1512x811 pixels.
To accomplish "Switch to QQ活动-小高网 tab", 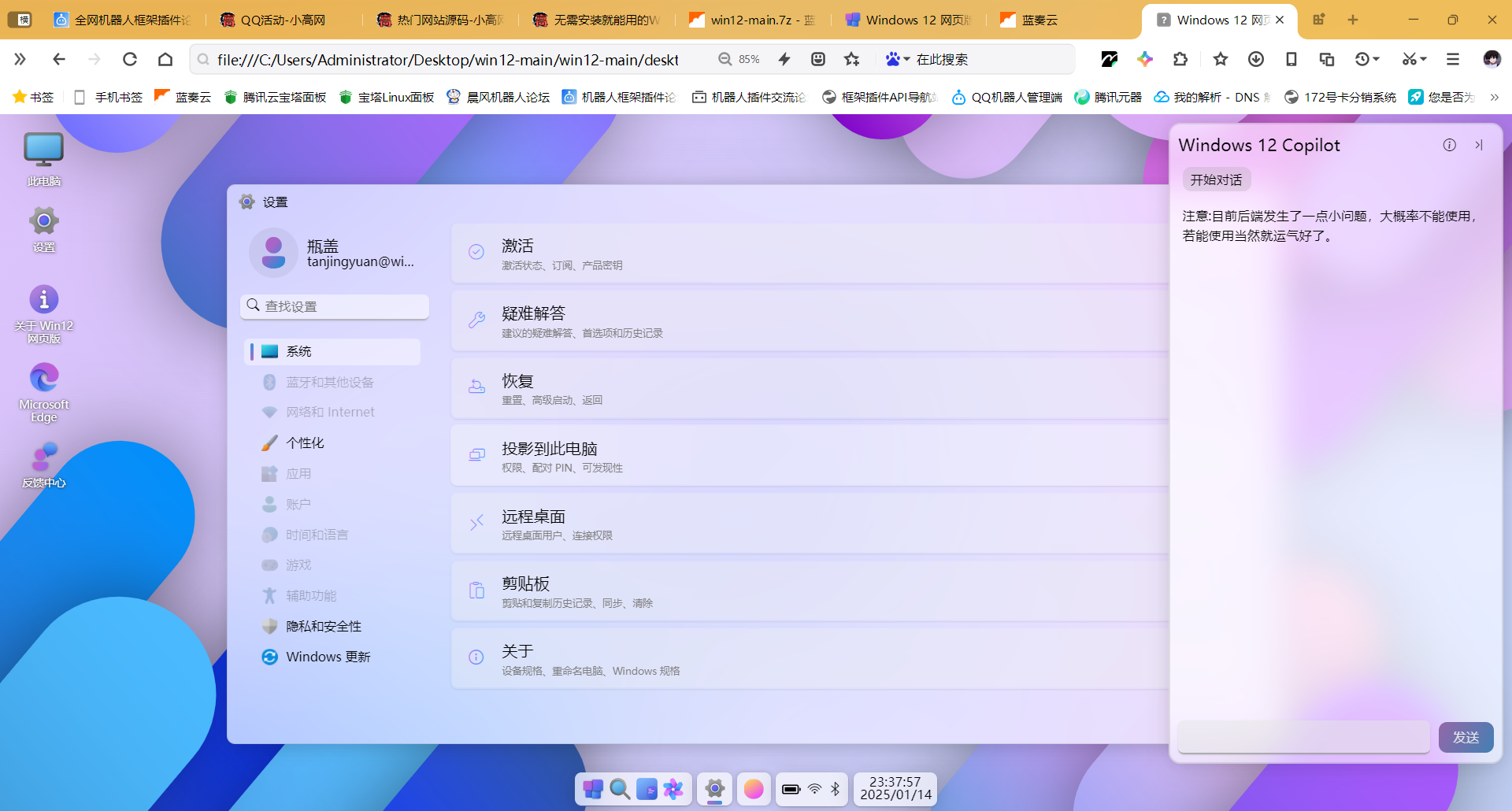I will point(283,20).
